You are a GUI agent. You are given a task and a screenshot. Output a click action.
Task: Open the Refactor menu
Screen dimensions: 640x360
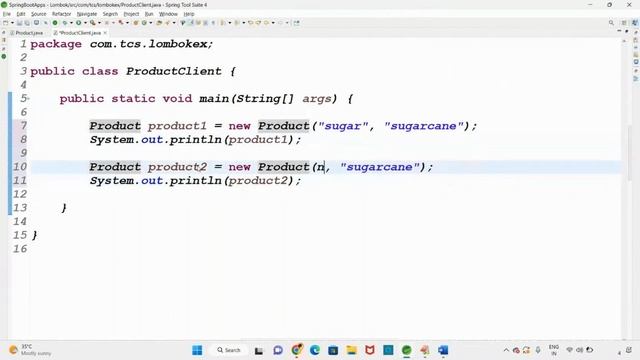coord(61,14)
